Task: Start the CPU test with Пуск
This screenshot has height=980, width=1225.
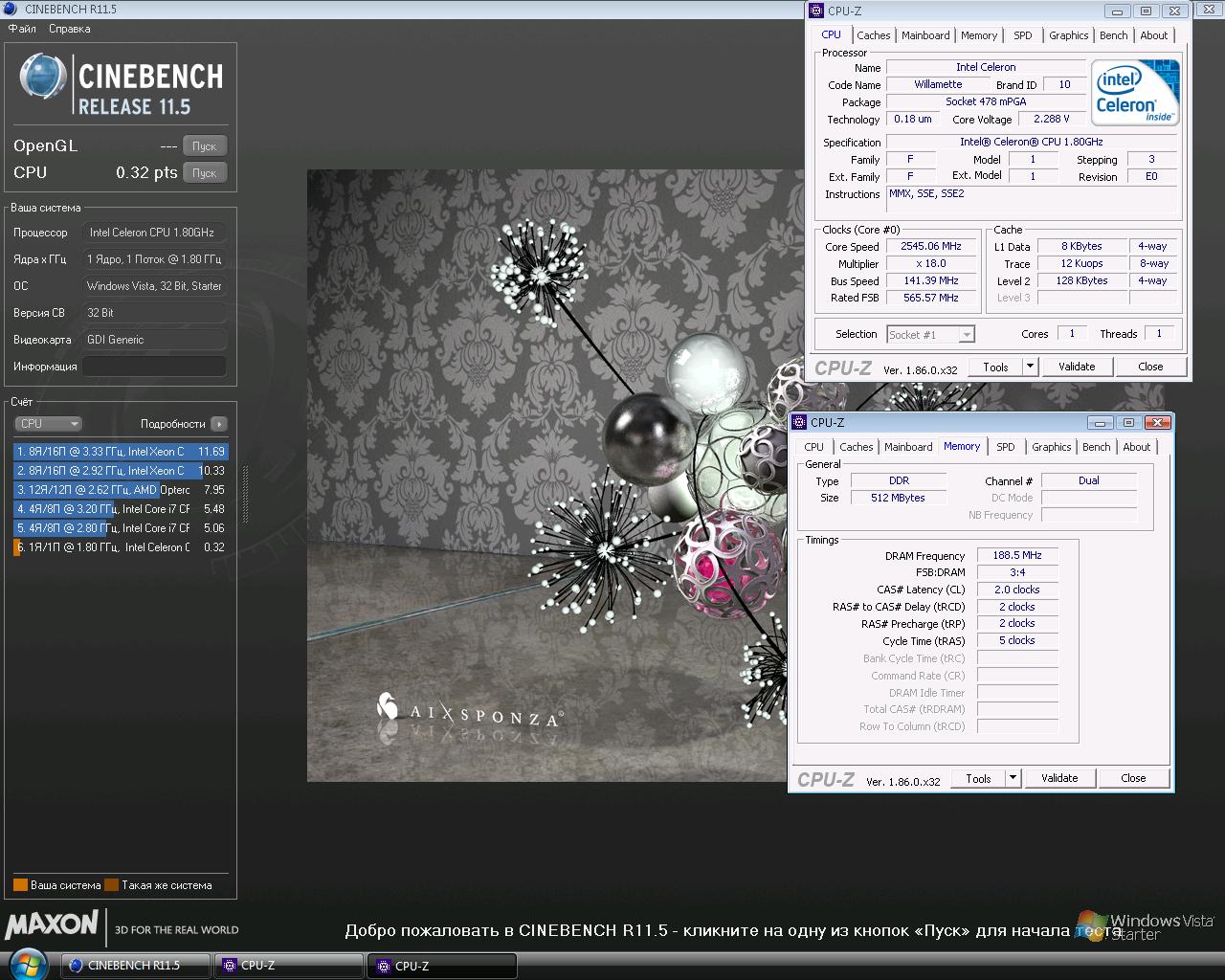Action: pos(205,173)
